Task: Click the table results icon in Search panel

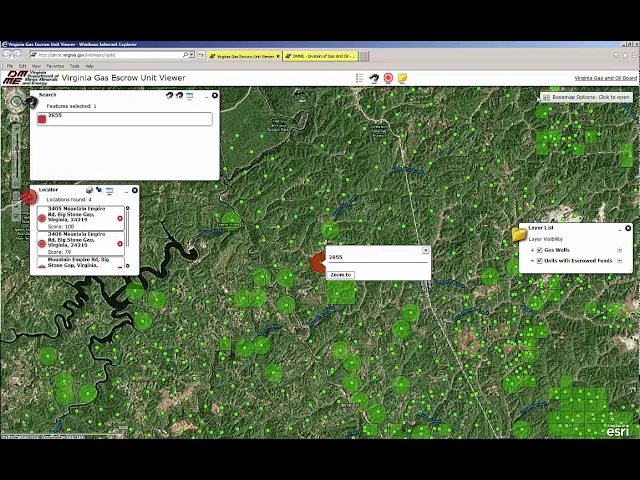Action: point(190,95)
